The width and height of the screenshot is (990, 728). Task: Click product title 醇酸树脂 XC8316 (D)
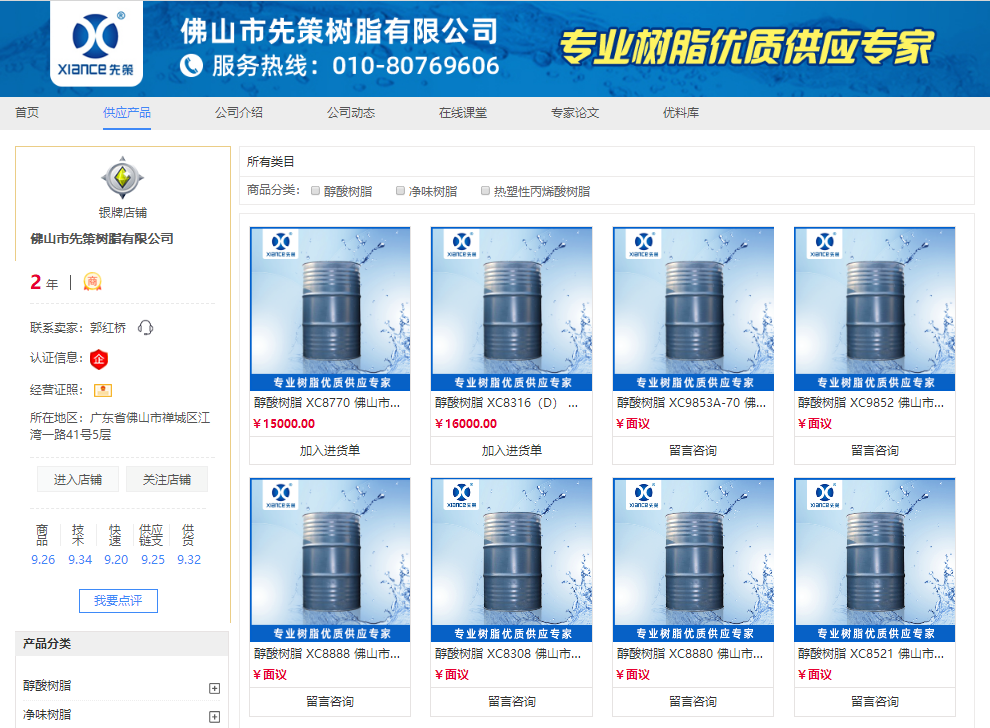point(506,402)
